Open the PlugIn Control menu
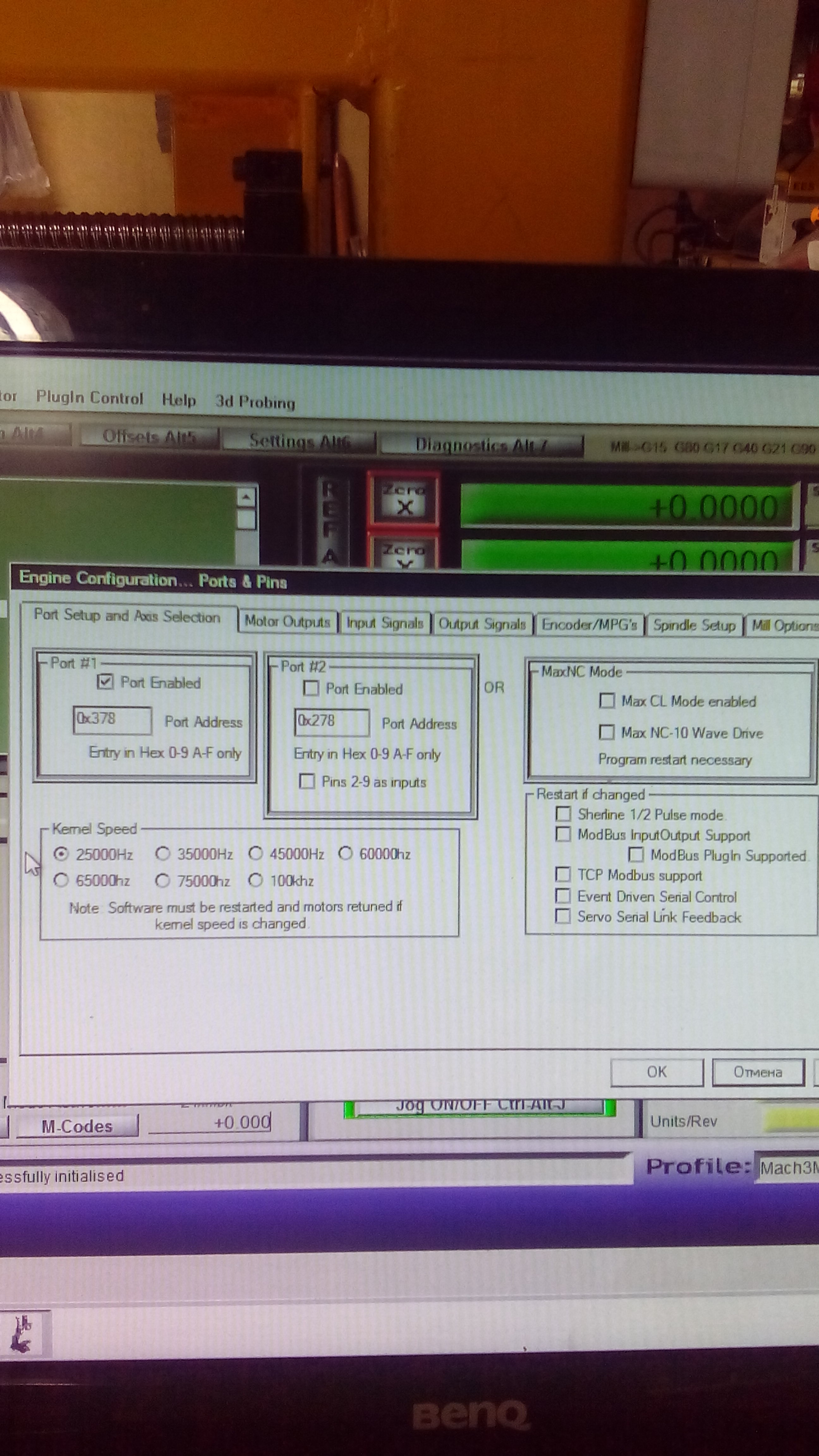This screenshot has height=1456, width=819. [x=90, y=398]
